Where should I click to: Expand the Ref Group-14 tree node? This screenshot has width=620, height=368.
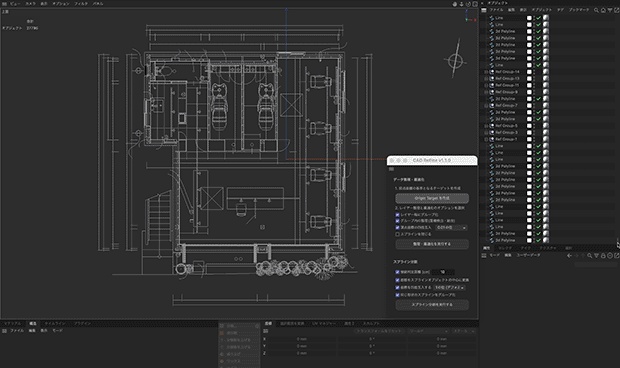[486, 72]
